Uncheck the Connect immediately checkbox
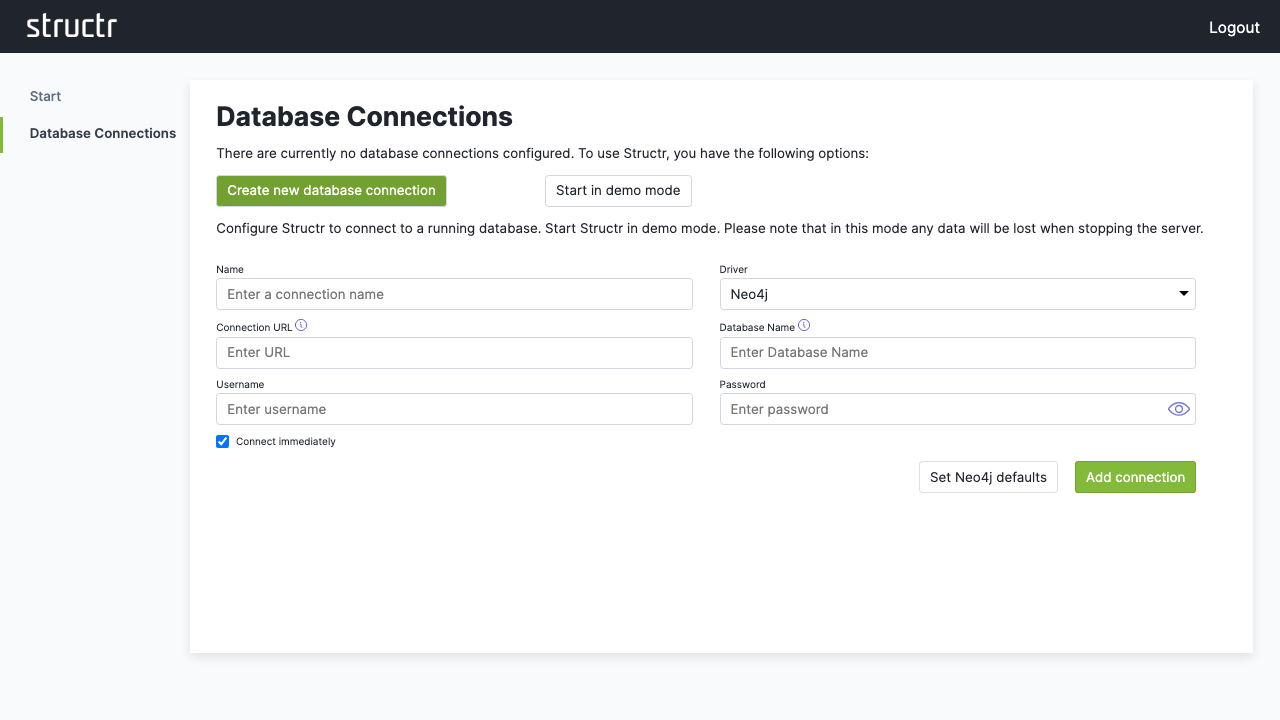Screen dimensions: 1280x720 click(x=222, y=441)
